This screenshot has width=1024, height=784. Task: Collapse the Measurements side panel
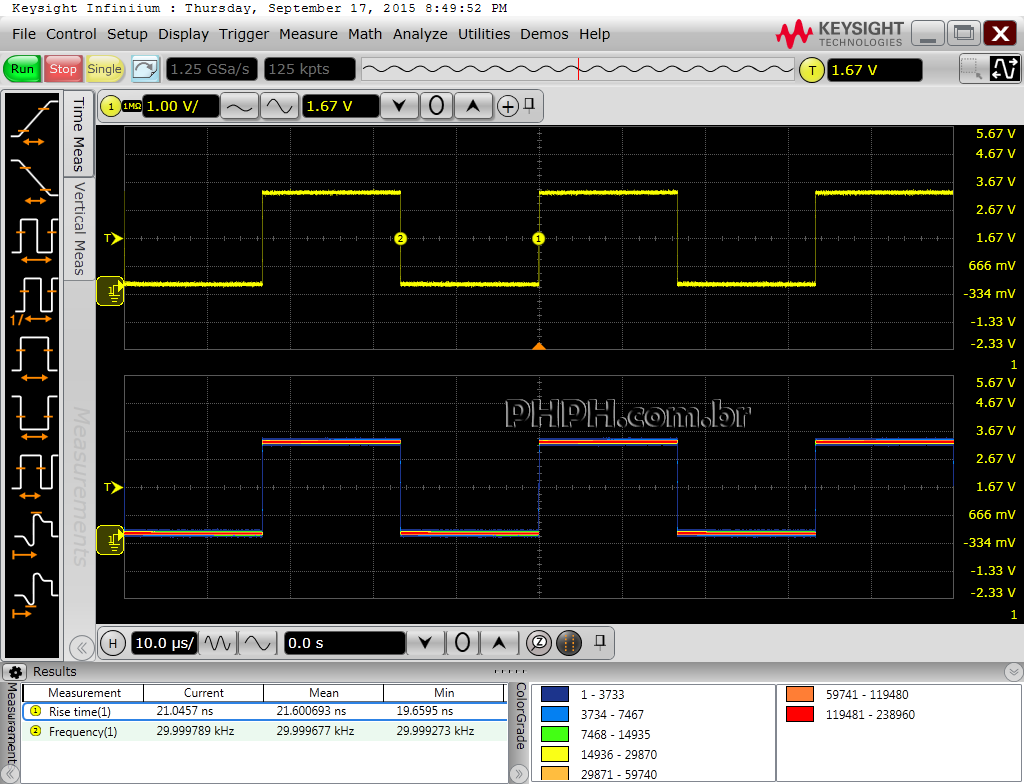81,647
